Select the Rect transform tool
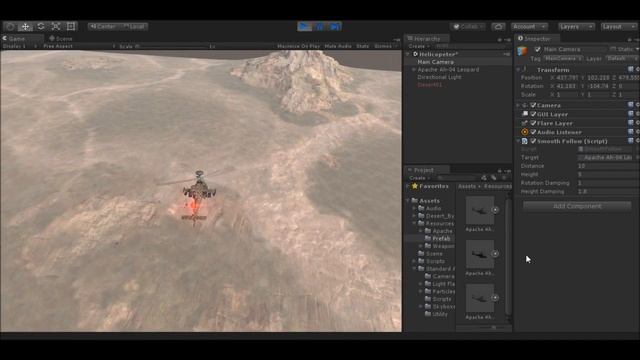640x360 pixels. [71, 27]
